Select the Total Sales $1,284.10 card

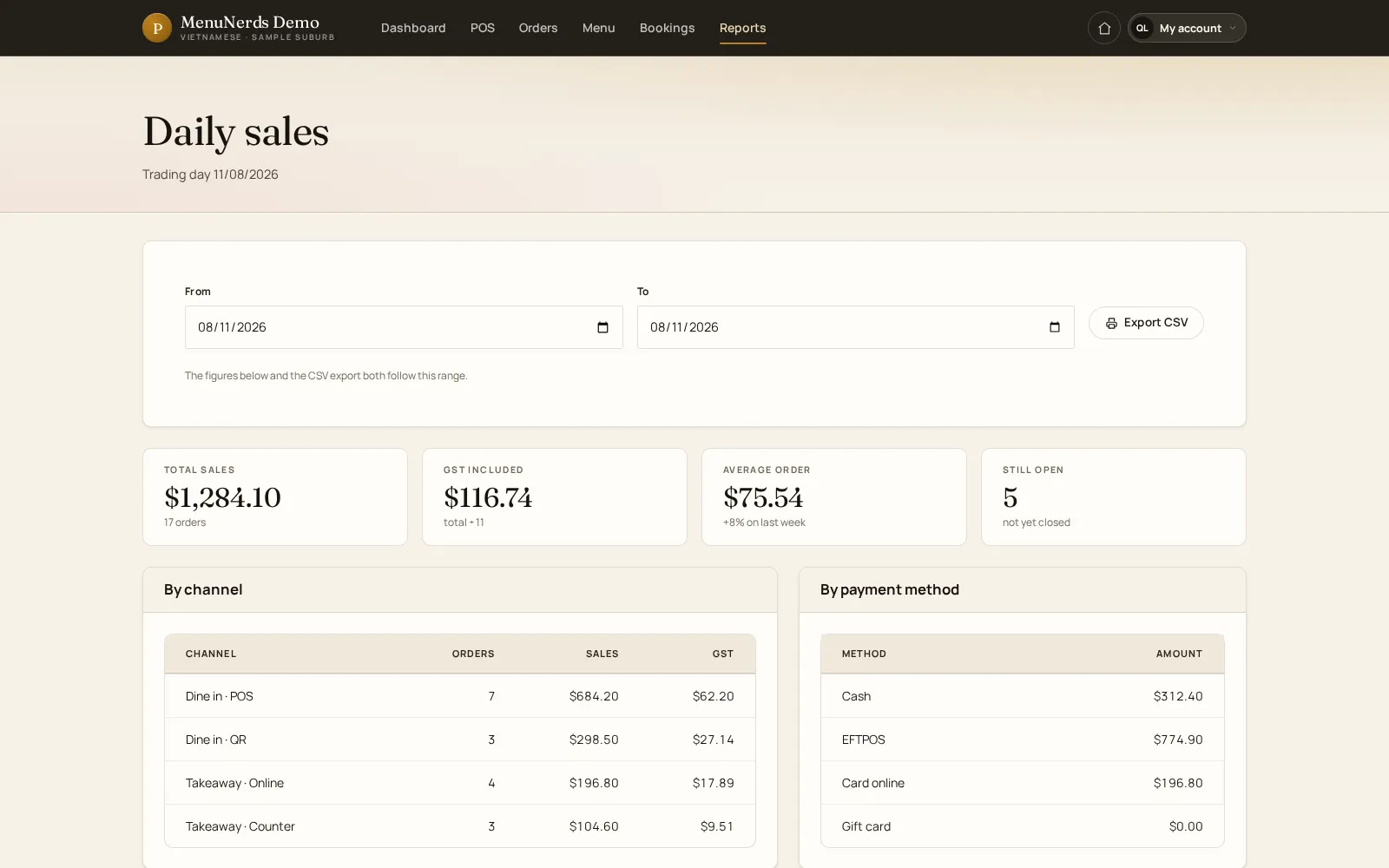pos(275,496)
